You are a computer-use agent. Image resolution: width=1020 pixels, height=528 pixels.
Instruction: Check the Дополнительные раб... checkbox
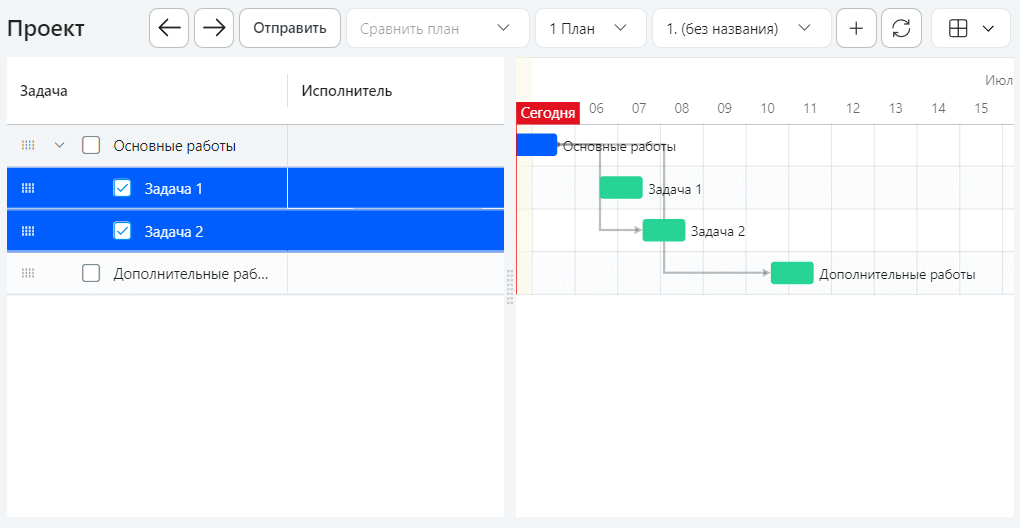point(91,274)
